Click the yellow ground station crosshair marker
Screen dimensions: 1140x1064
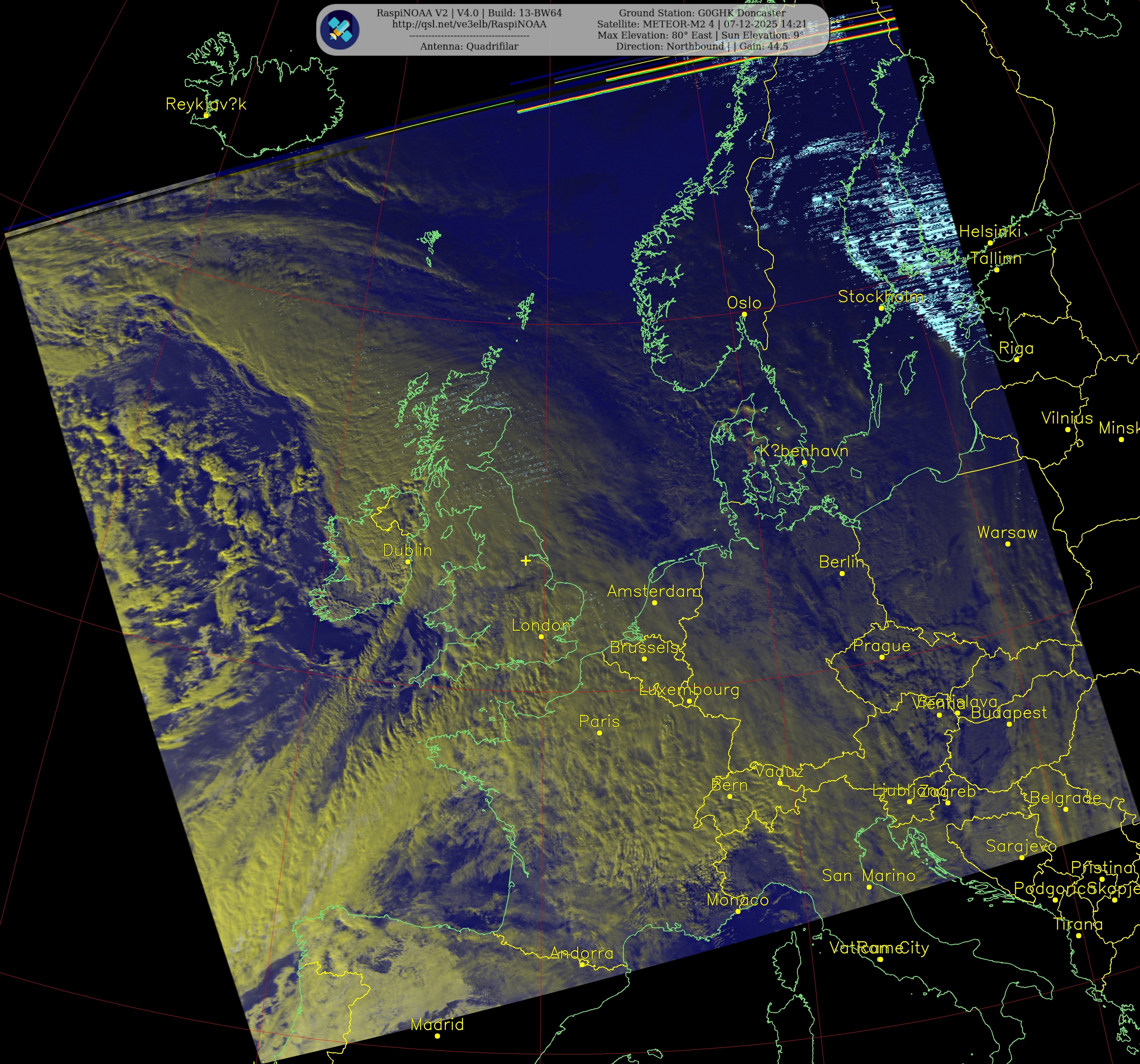coord(526,561)
